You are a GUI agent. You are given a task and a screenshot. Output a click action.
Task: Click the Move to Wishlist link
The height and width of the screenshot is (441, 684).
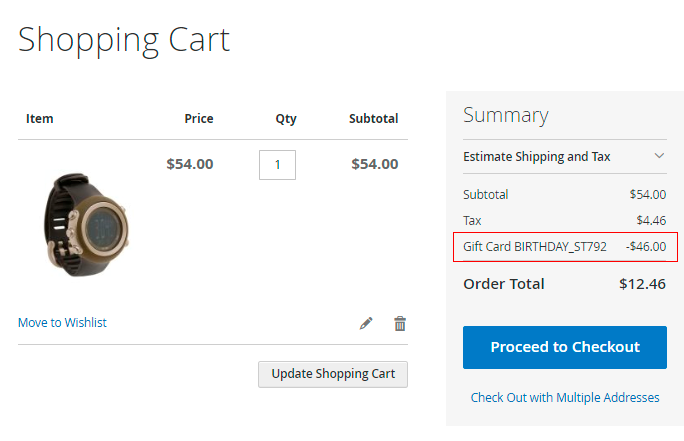point(62,323)
